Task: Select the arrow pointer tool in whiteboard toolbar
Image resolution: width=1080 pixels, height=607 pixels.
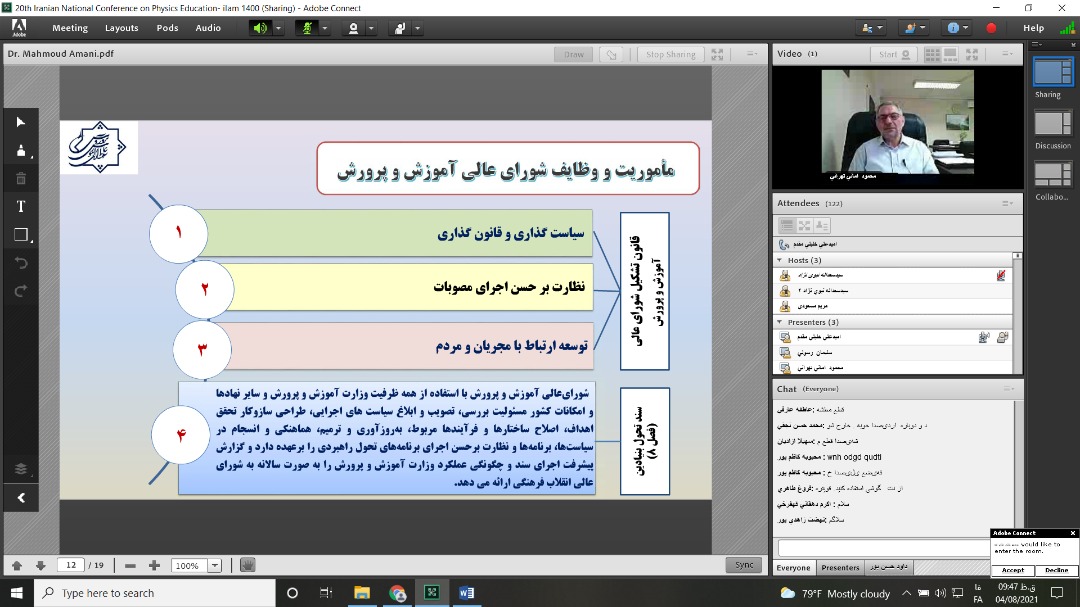Action: tap(21, 122)
